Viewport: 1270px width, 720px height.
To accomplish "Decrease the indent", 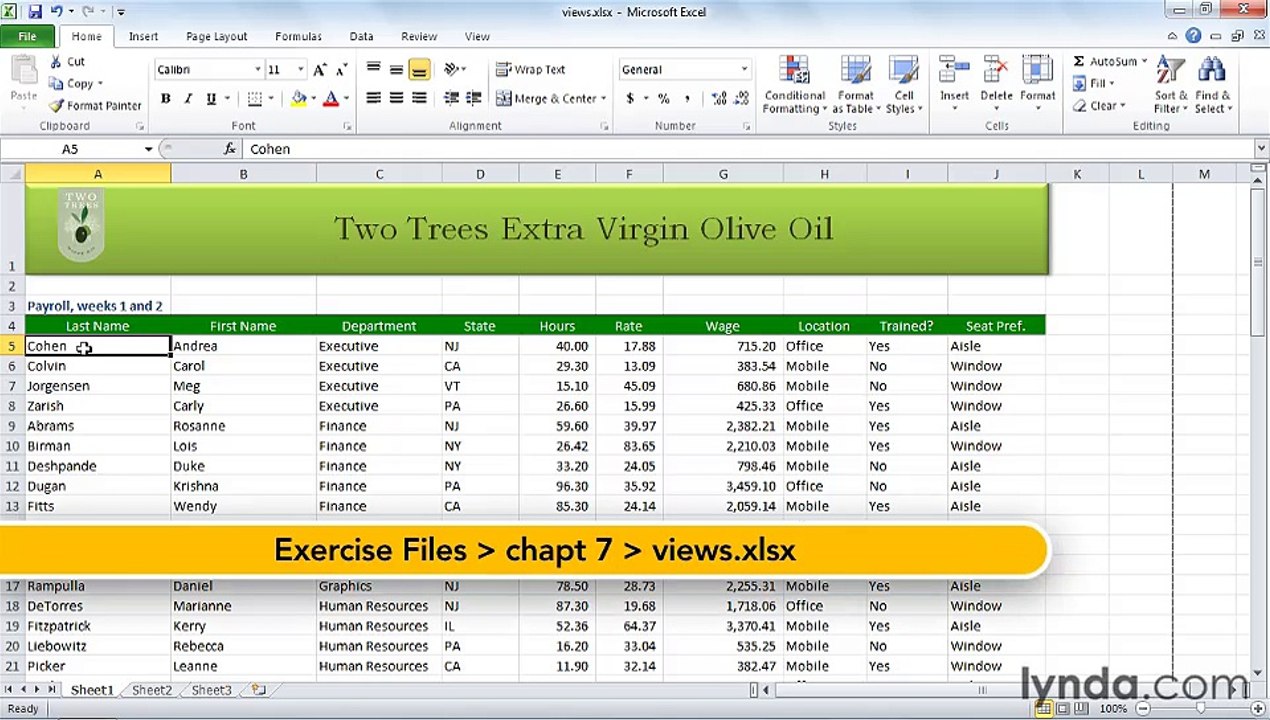I will (x=451, y=98).
